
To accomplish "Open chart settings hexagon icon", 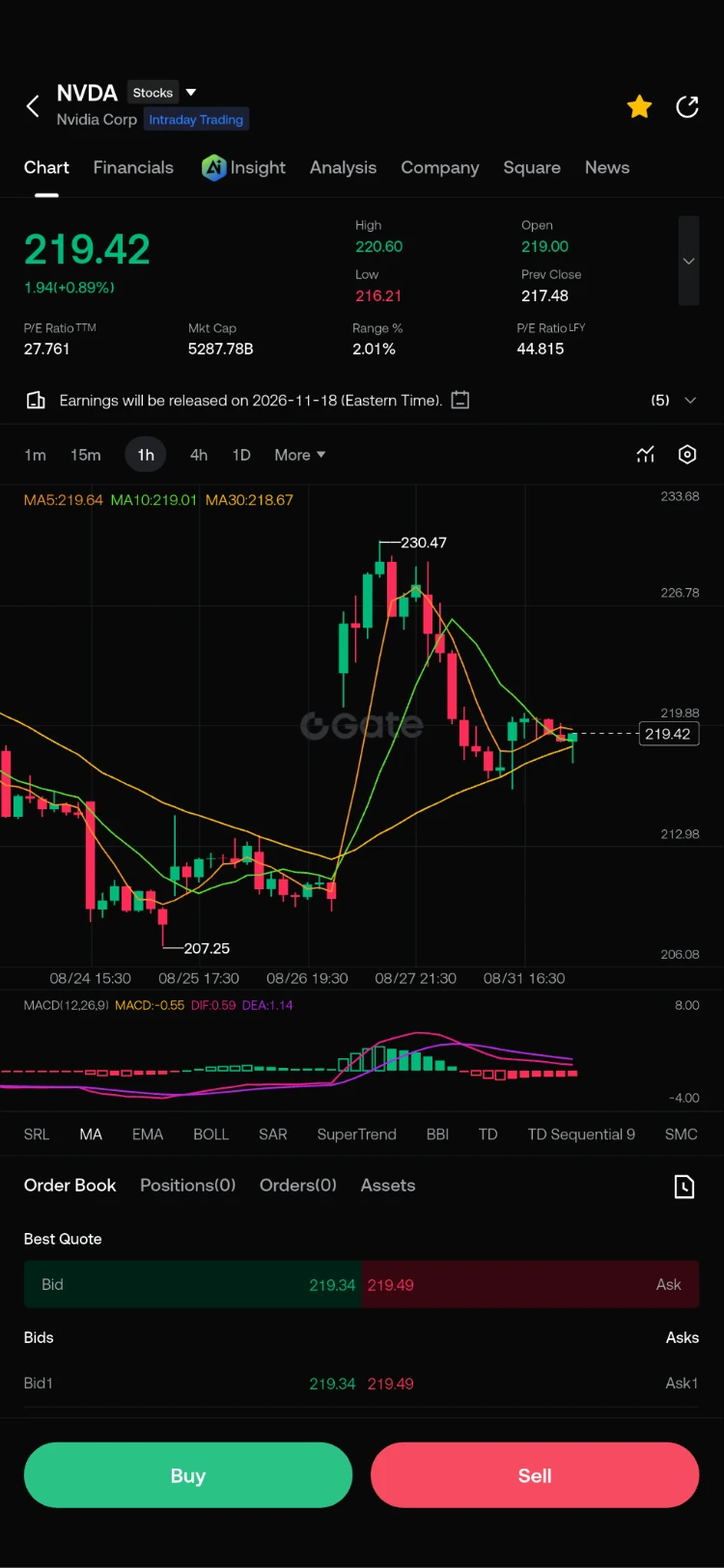I will (x=687, y=454).
